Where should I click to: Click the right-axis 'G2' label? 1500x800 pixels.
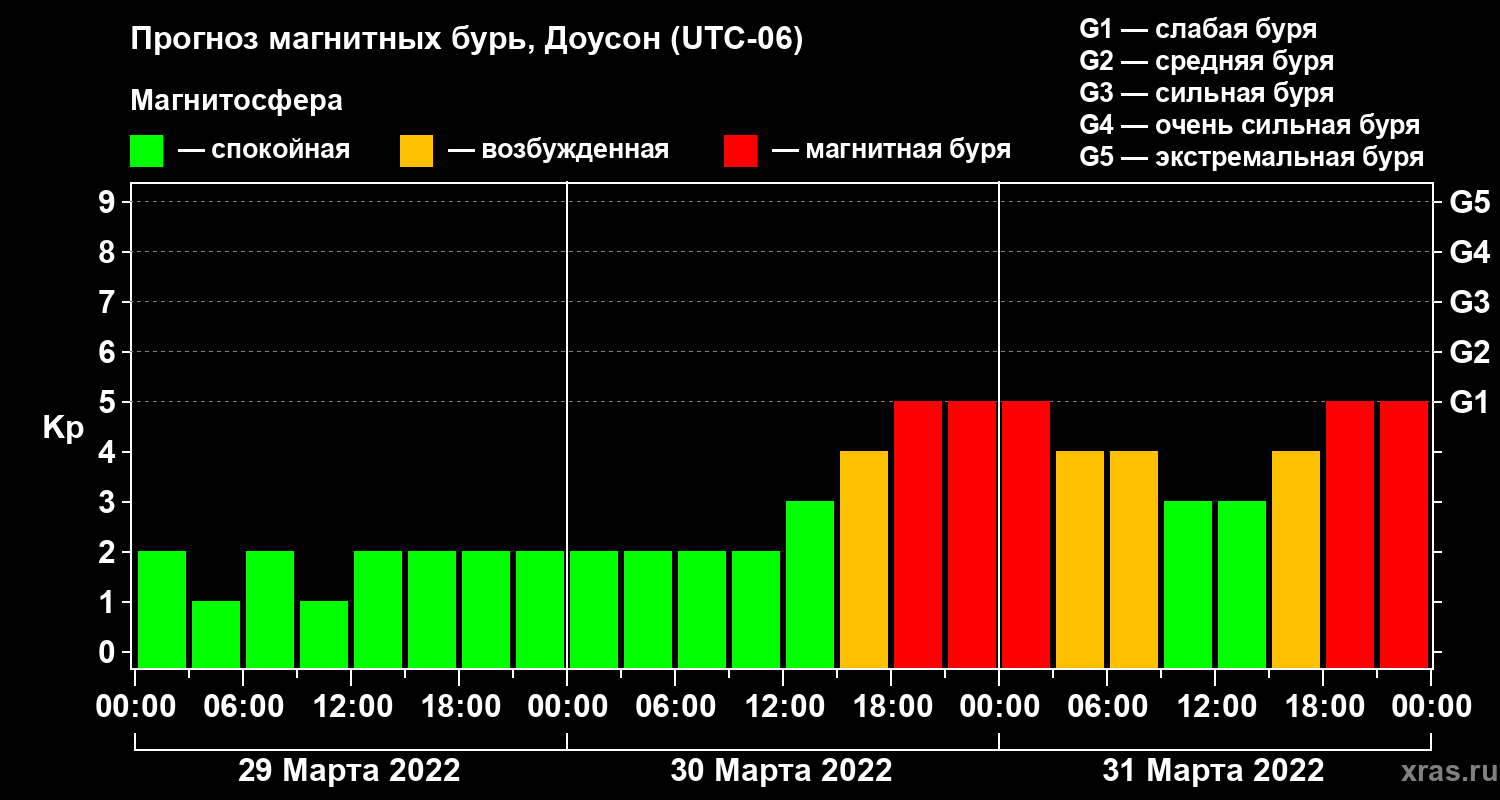(x=1469, y=353)
